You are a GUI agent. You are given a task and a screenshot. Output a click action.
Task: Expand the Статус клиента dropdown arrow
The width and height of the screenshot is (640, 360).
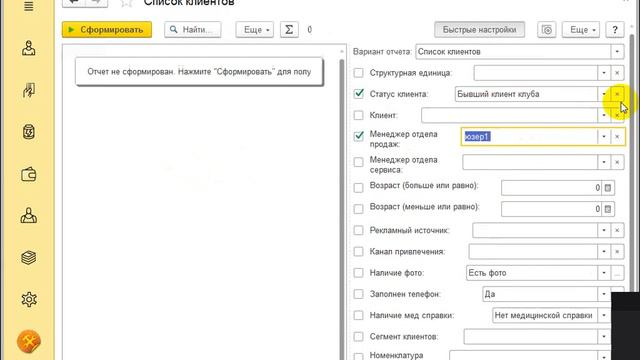click(604, 94)
